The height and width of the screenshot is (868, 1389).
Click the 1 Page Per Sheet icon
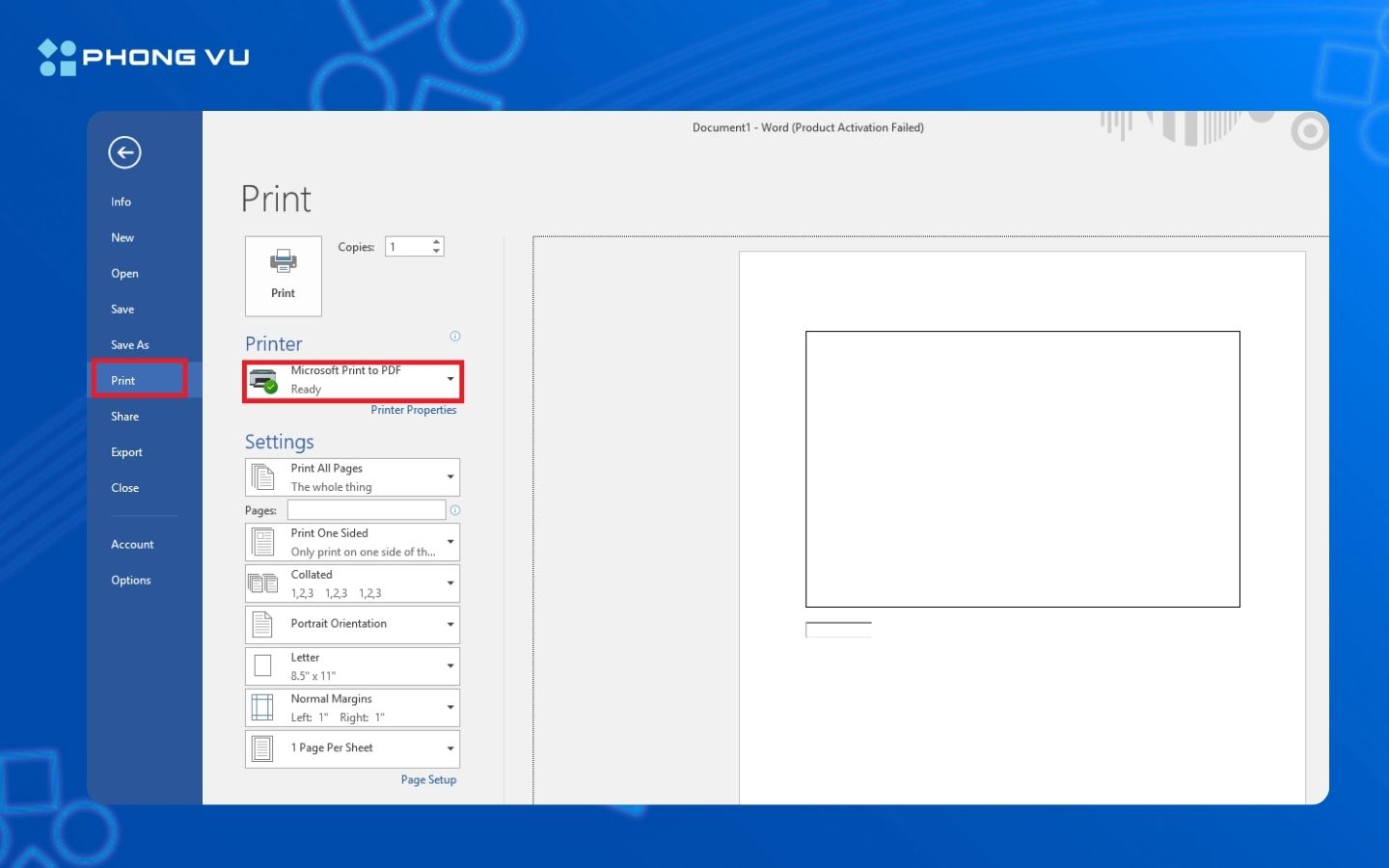(x=262, y=747)
